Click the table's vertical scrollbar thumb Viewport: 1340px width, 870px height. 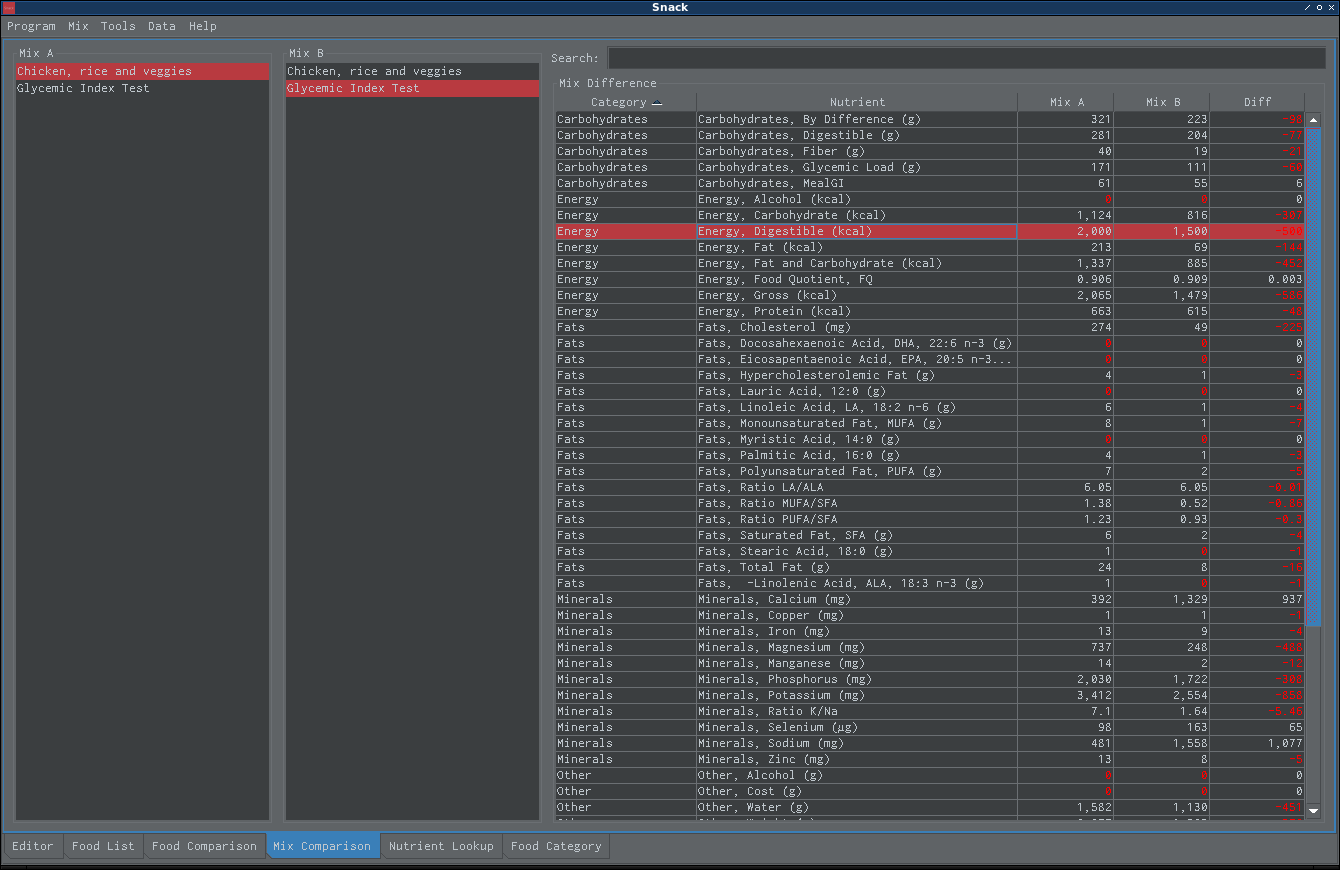(1314, 378)
